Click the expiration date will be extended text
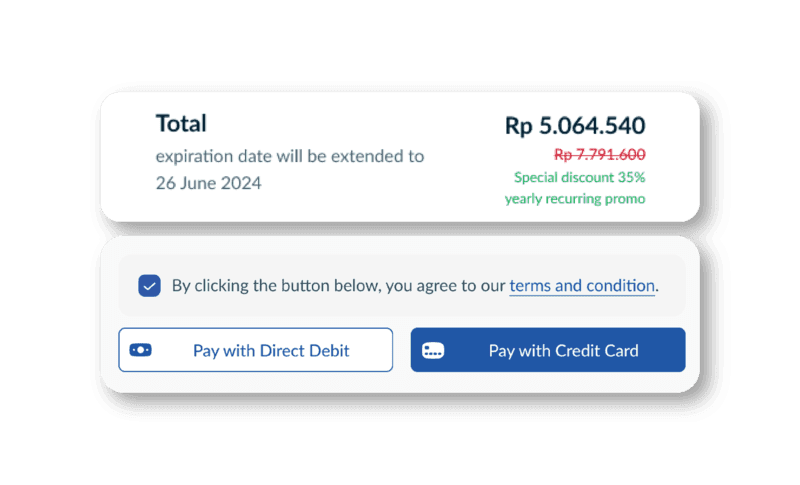 290,156
